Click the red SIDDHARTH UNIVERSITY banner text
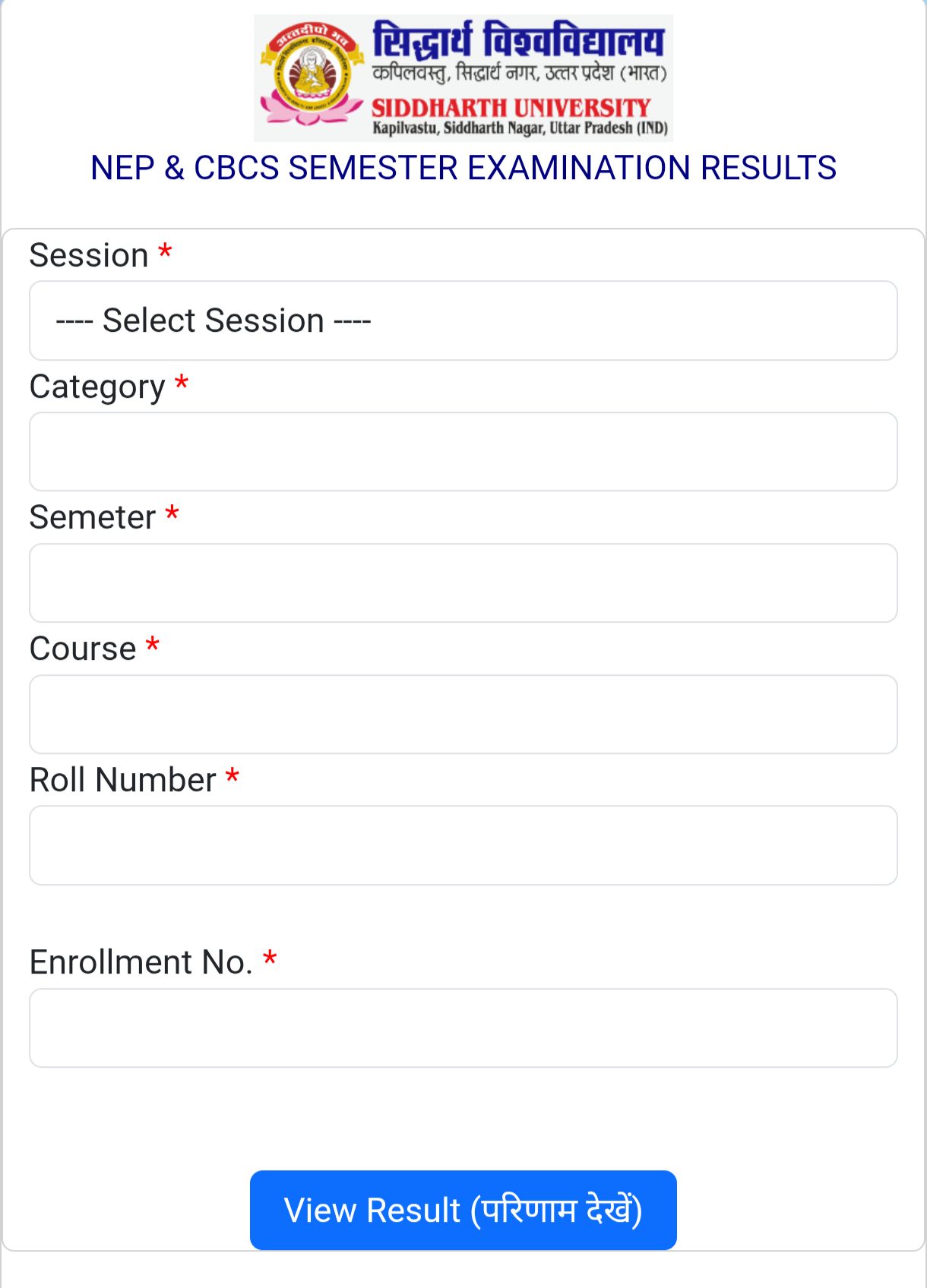The image size is (927, 1288). [x=511, y=108]
